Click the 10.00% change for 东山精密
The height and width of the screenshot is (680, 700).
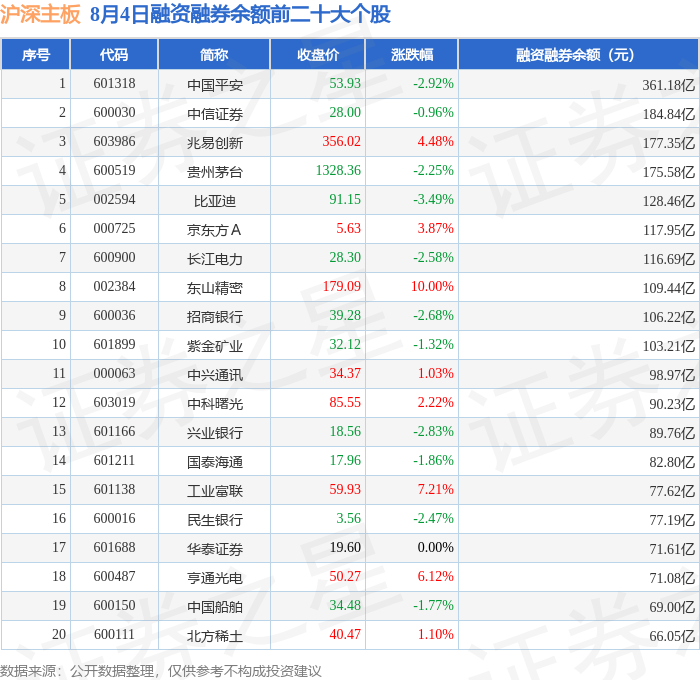432,286
